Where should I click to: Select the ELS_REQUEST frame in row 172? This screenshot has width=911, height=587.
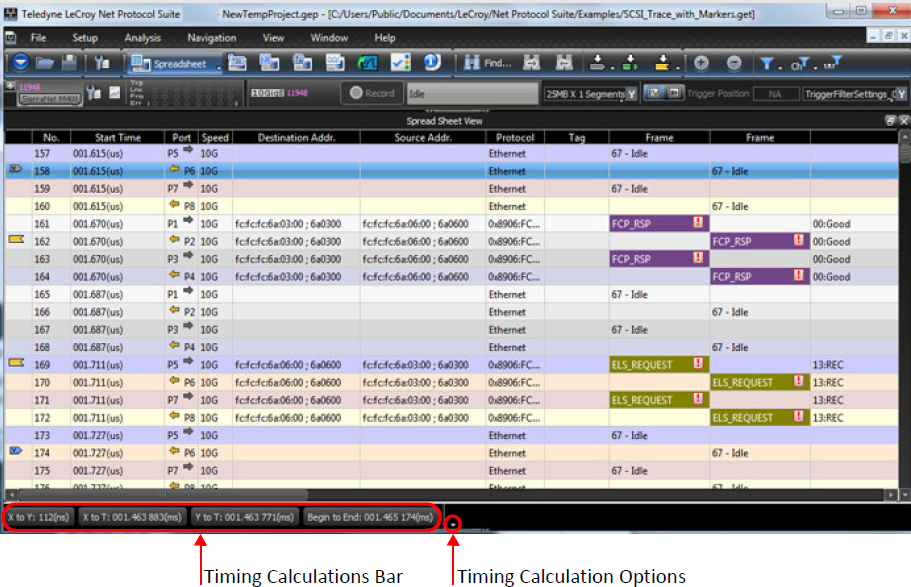[x=759, y=417]
